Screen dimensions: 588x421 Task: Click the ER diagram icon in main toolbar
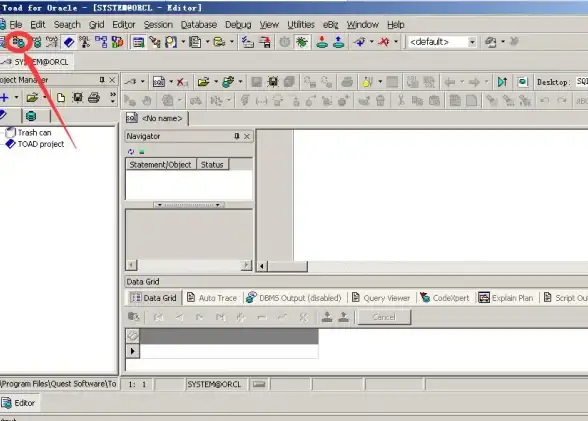point(101,42)
